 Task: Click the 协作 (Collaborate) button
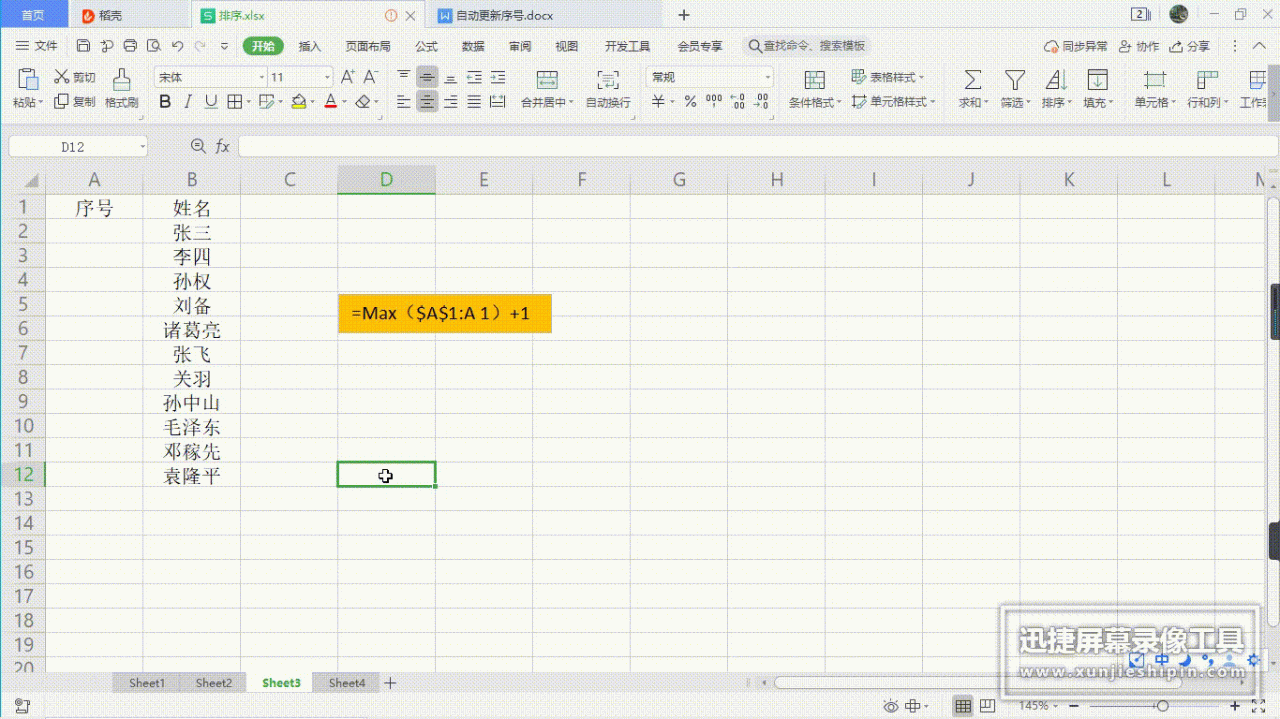coord(1139,46)
